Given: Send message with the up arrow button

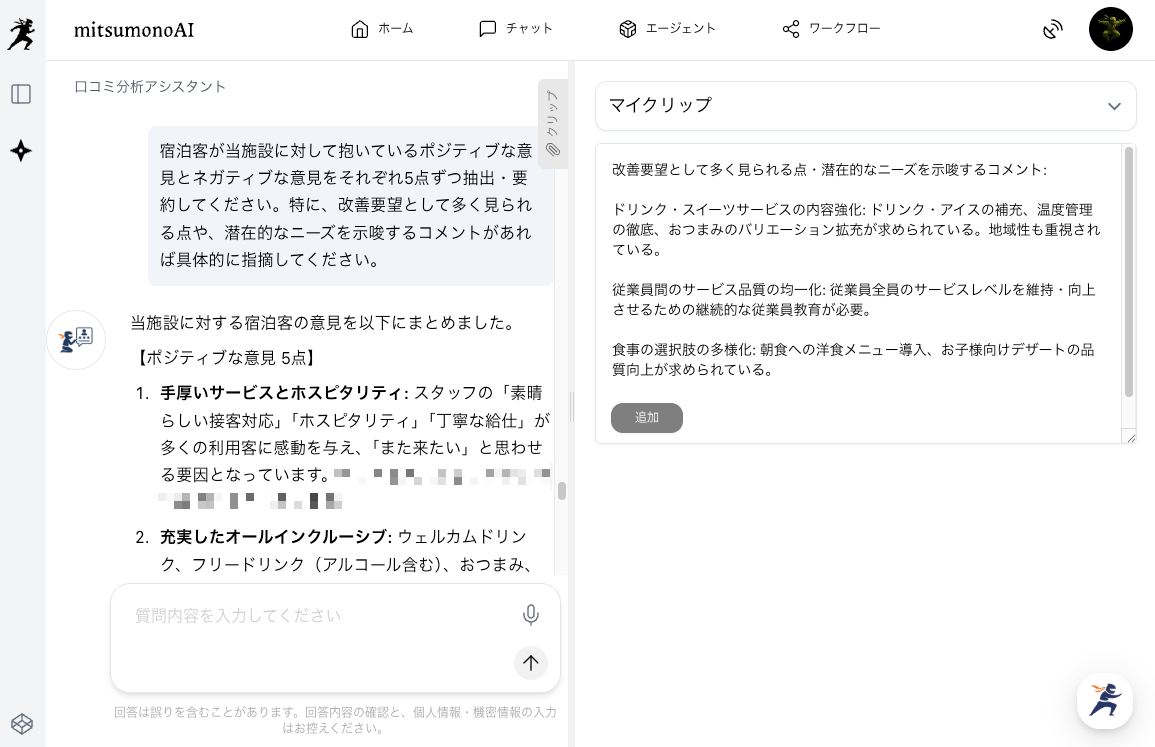Looking at the screenshot, I should pyautogui.click(x=531, y=662).
